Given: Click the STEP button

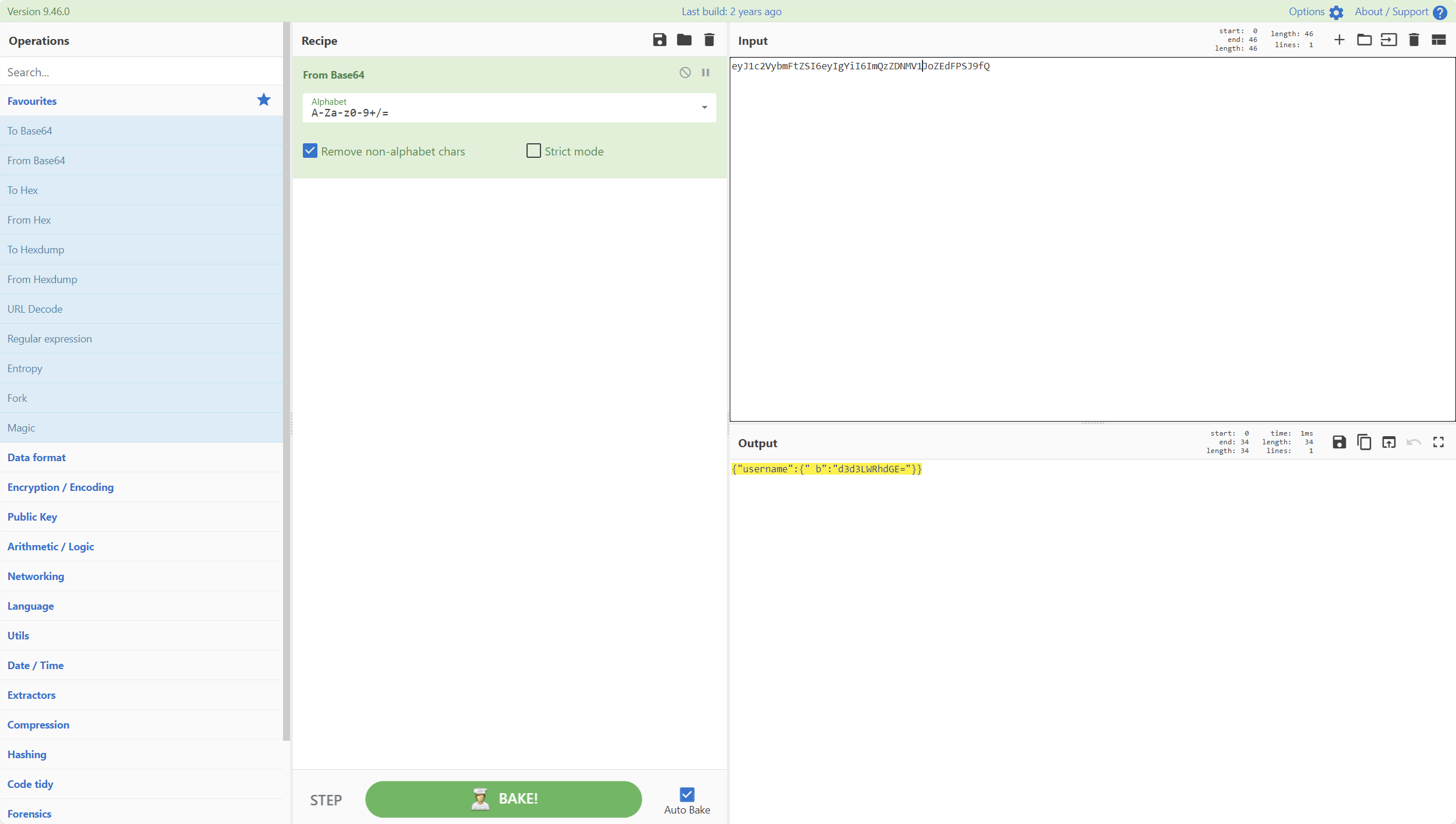Looking at the screenshot, I should [x=326, y=798].
